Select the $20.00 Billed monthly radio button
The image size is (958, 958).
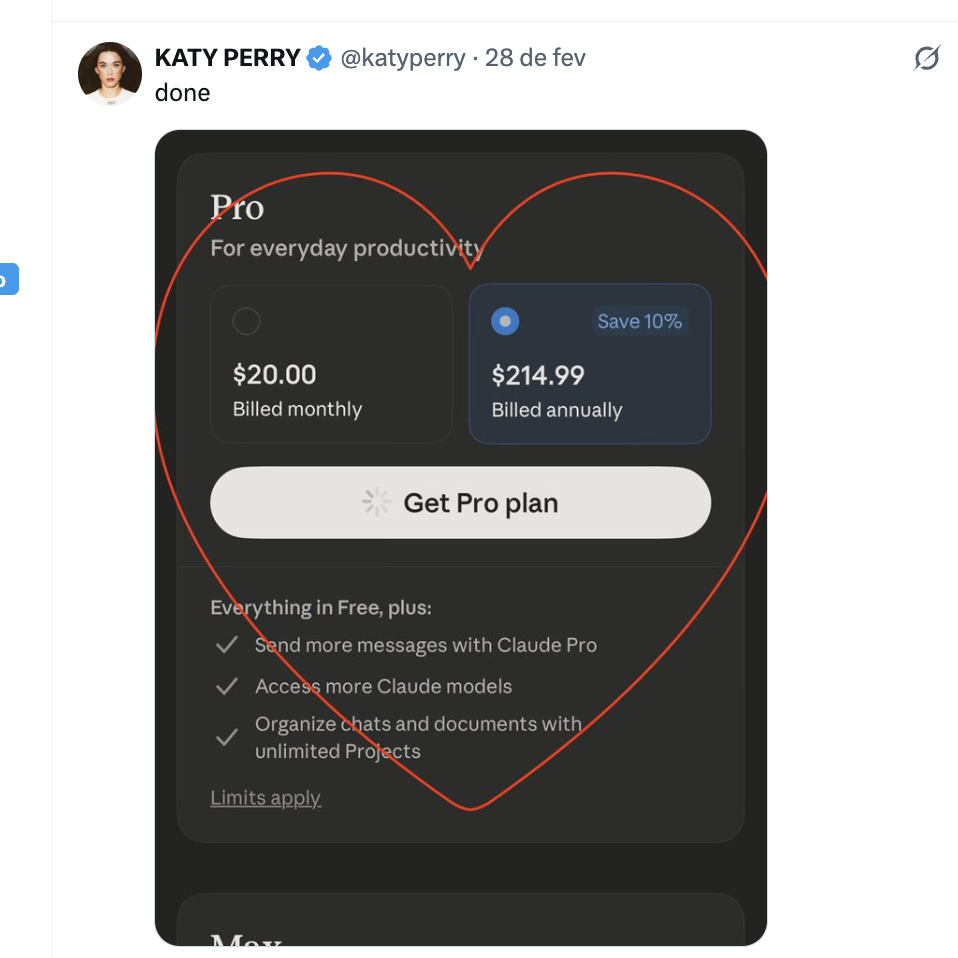[244, 321]
